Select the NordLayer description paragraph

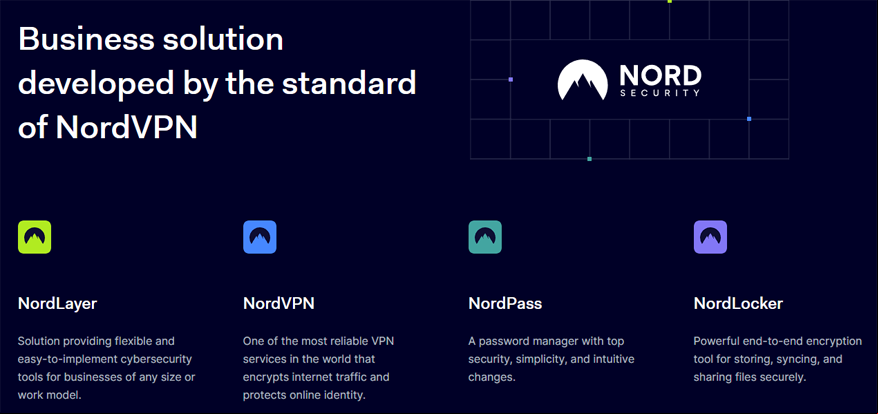[106, 368]
